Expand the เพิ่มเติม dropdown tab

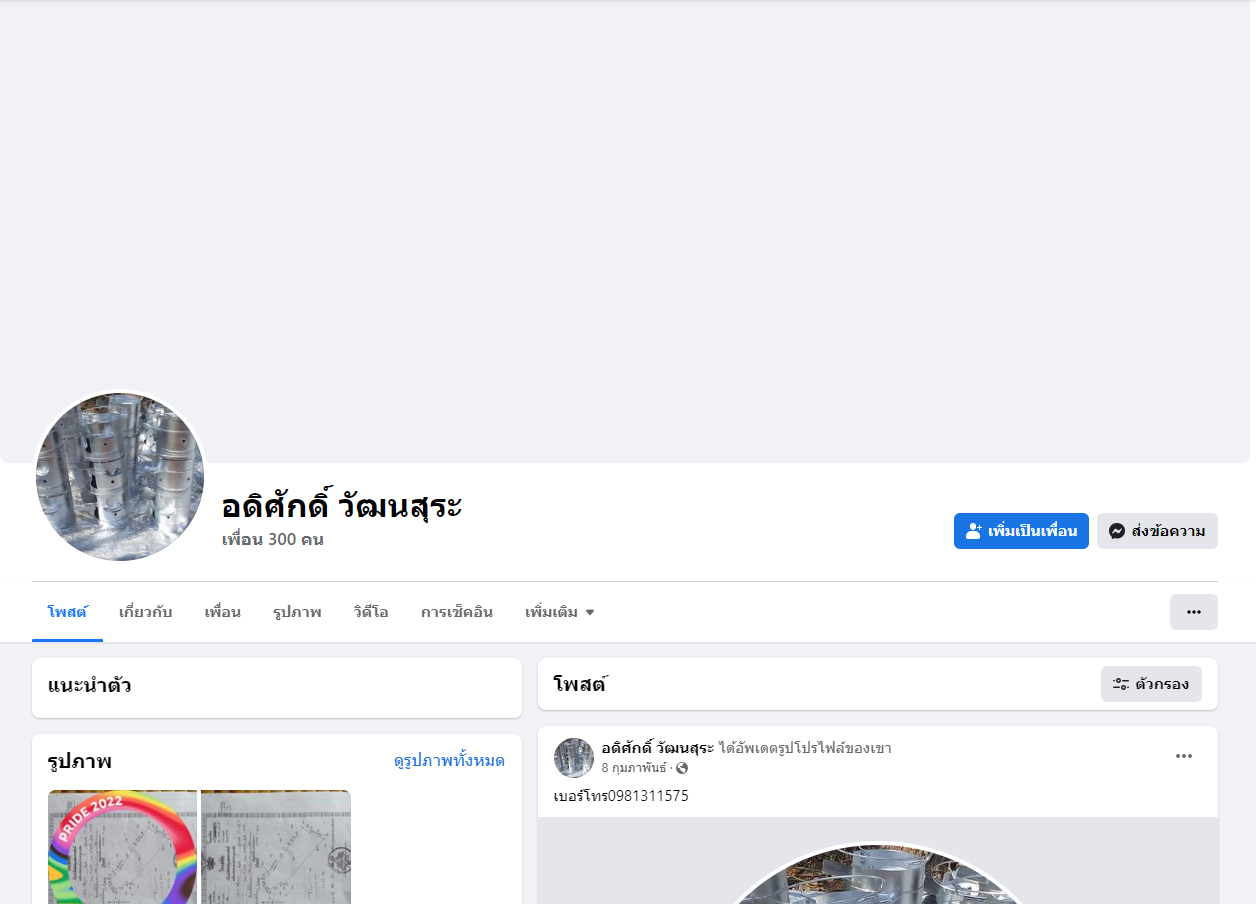560,612
